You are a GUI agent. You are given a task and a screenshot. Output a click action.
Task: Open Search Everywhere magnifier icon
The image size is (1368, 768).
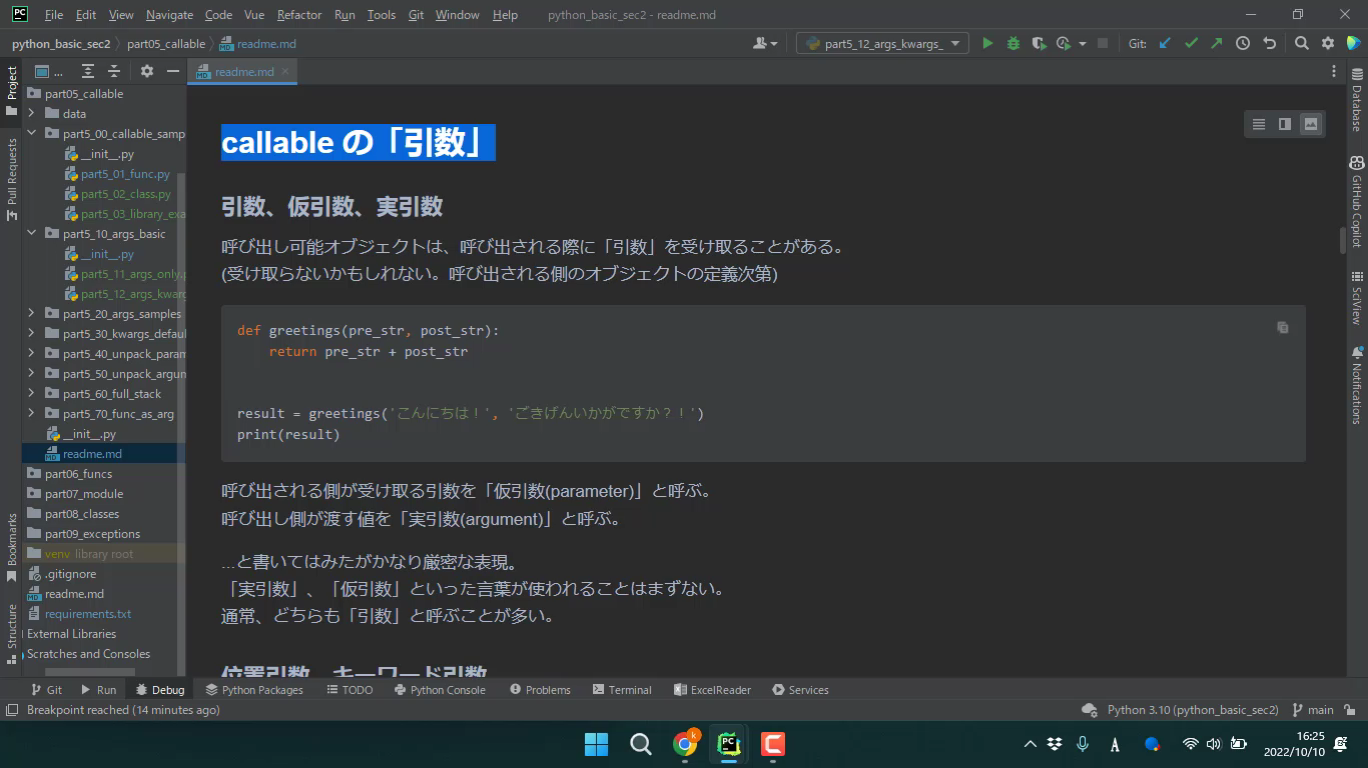click(x=1301, y=43)
